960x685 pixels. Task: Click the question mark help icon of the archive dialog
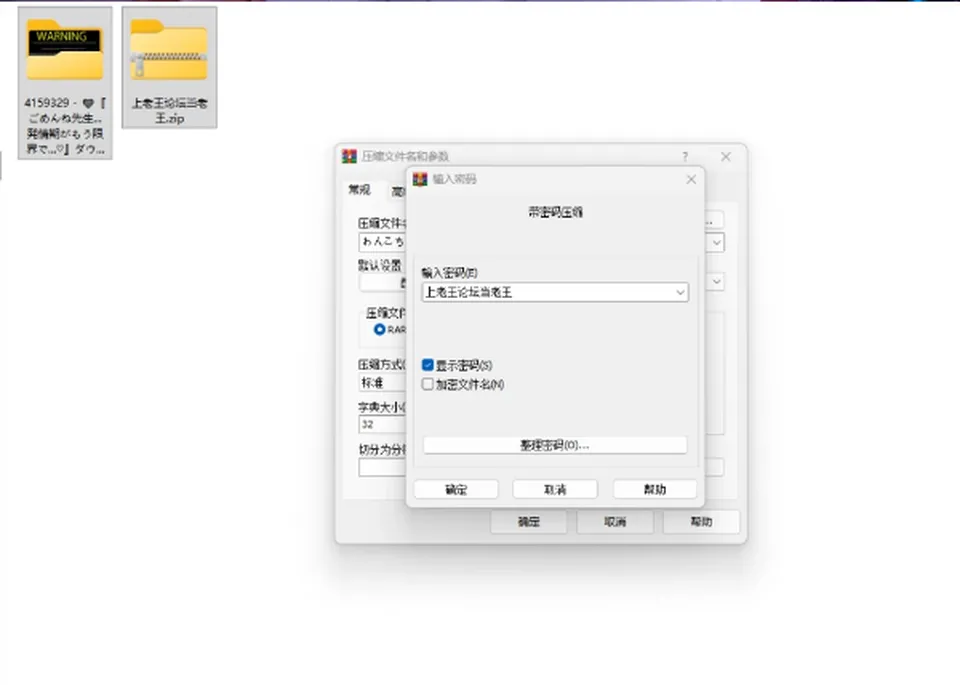coord(685,157)
